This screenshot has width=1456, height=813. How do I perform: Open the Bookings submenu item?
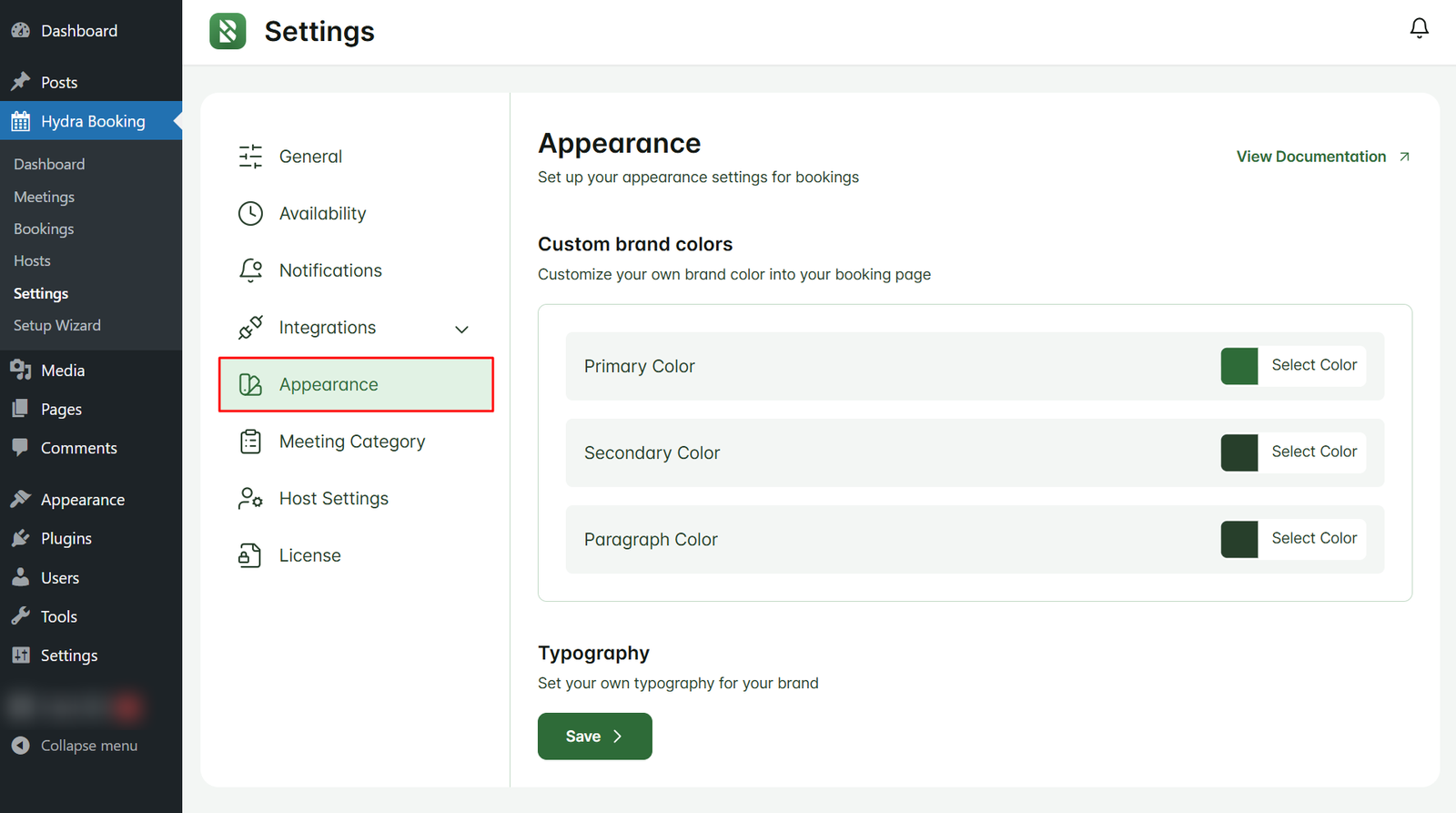coord(44,229)
